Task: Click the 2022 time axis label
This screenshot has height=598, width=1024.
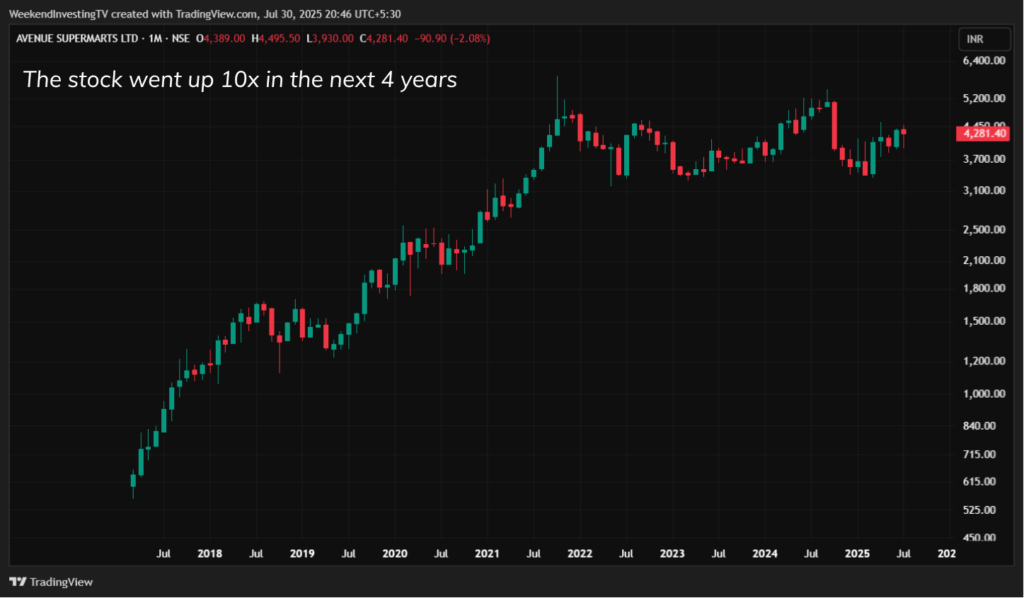Action: click(x=580, y=554)
